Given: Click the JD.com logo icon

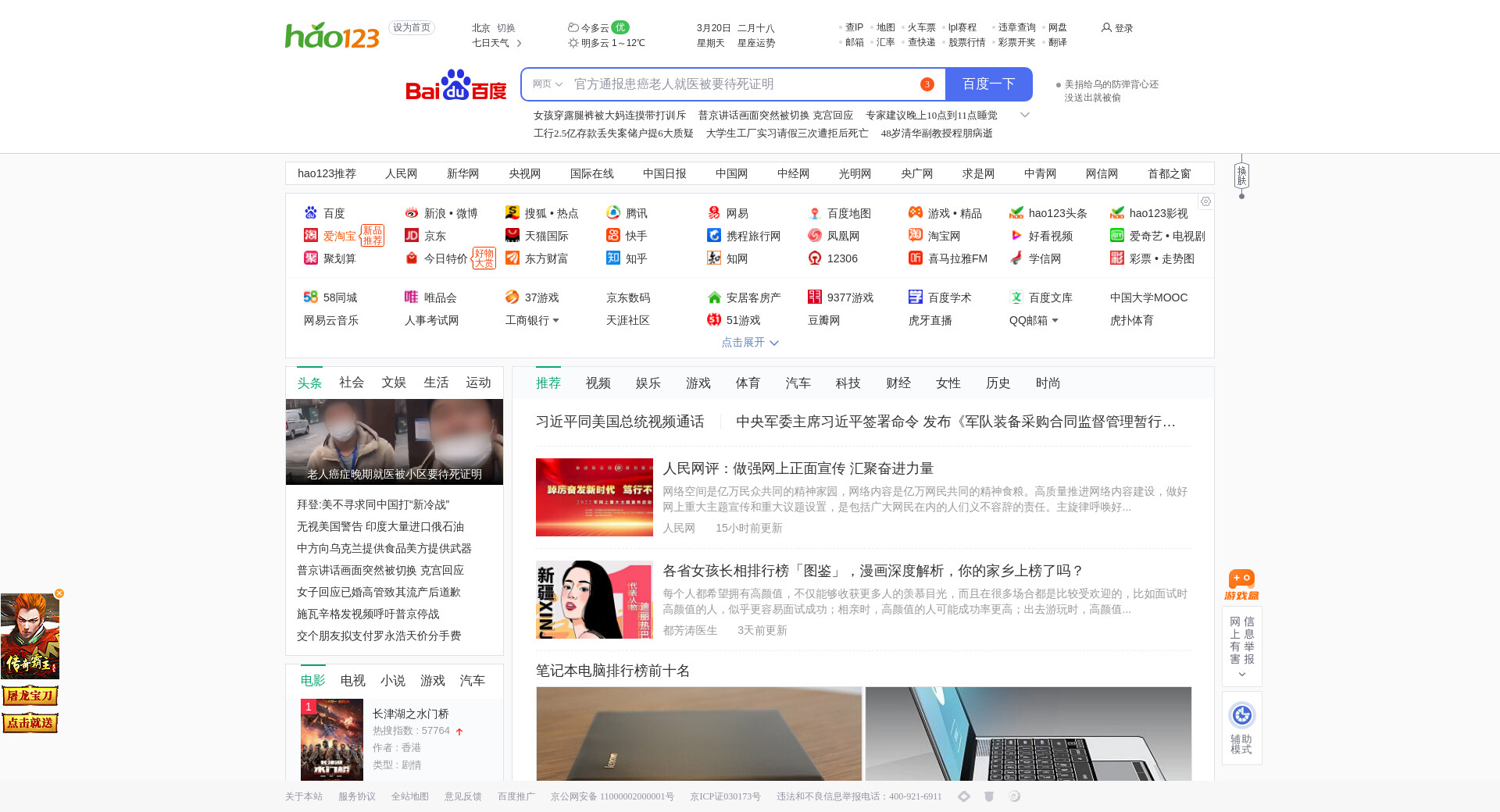Looking at the screenshot, I should 412,236.
